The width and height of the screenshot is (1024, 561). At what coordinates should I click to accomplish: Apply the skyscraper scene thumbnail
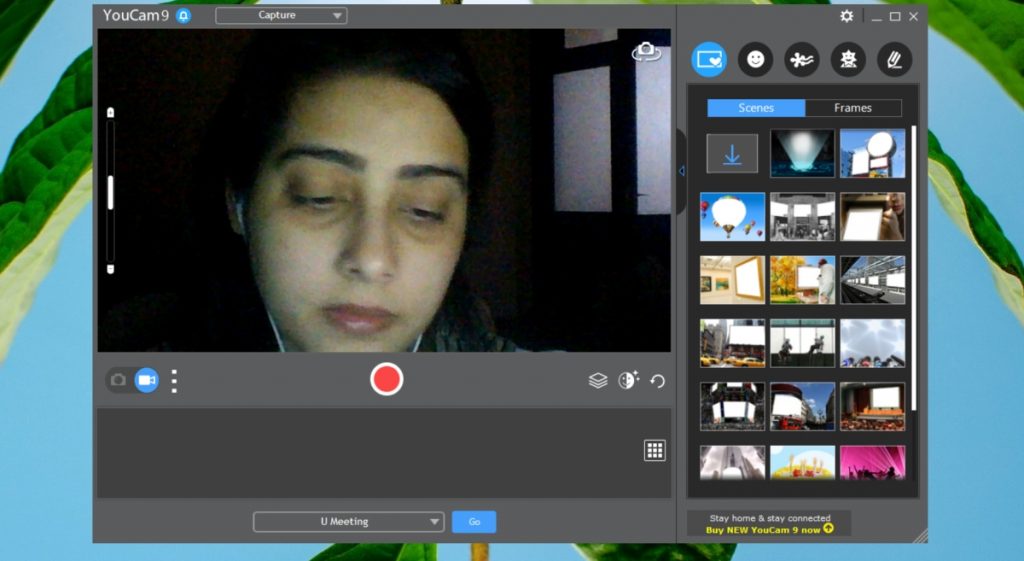[732, 462]
